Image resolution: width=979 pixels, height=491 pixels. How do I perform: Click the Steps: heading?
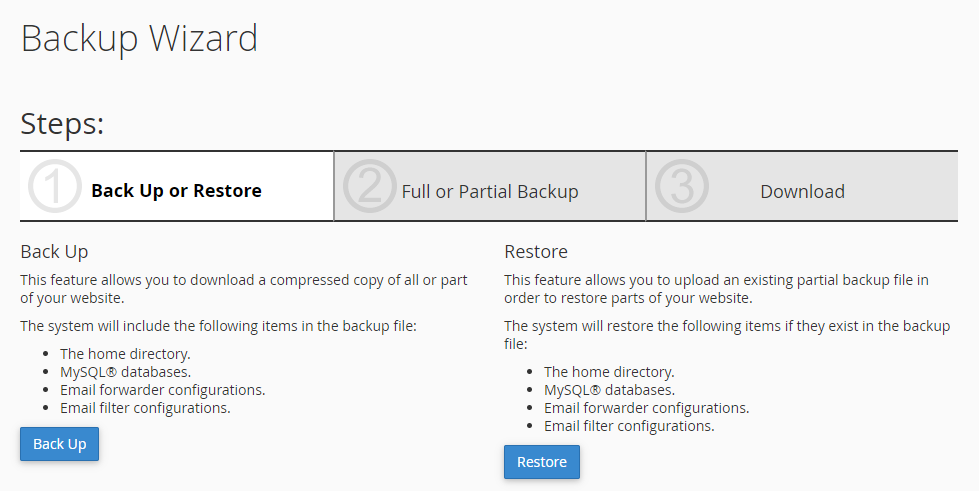tap(63, 124)
